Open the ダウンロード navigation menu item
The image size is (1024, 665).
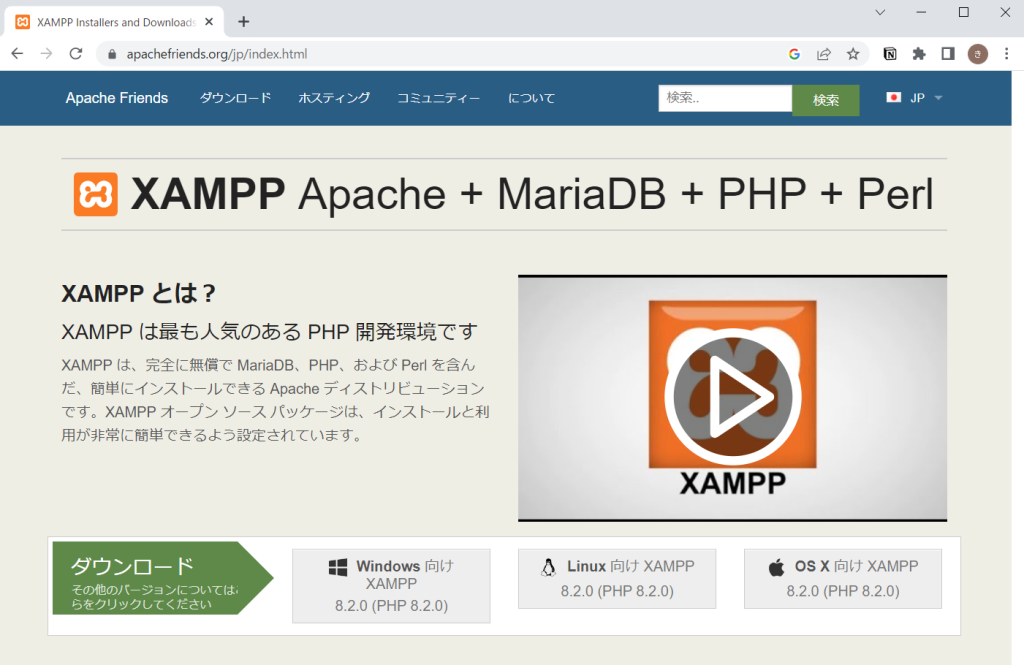tap(235, 98)
